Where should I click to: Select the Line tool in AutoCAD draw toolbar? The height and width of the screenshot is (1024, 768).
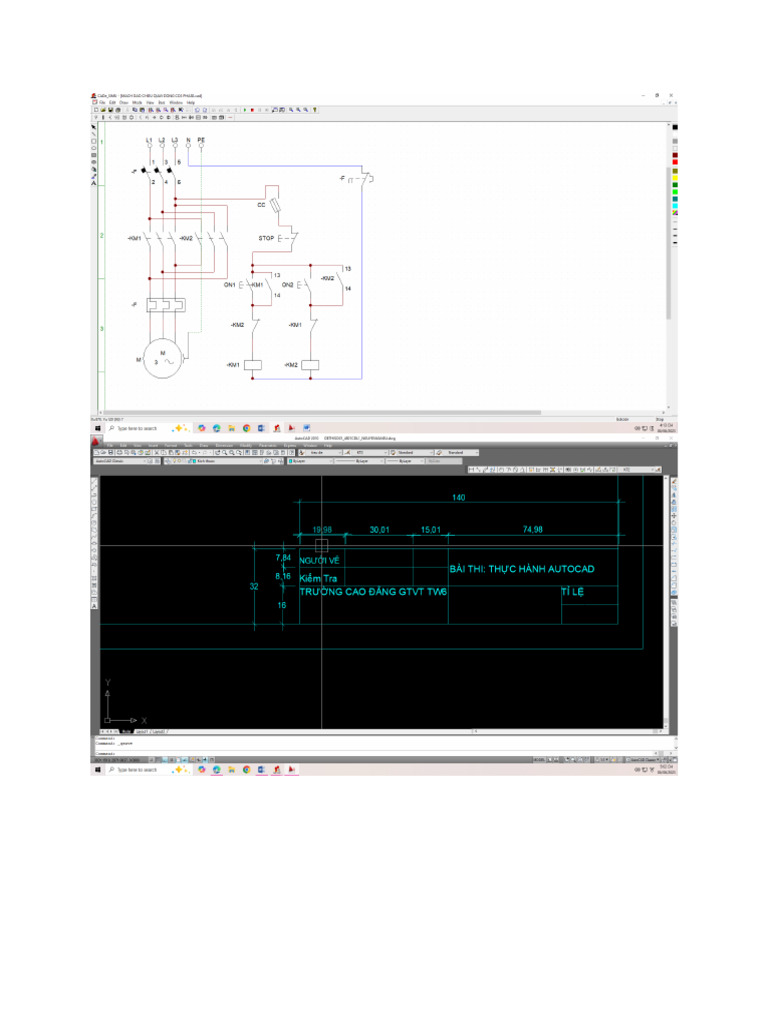click(94, 481)
